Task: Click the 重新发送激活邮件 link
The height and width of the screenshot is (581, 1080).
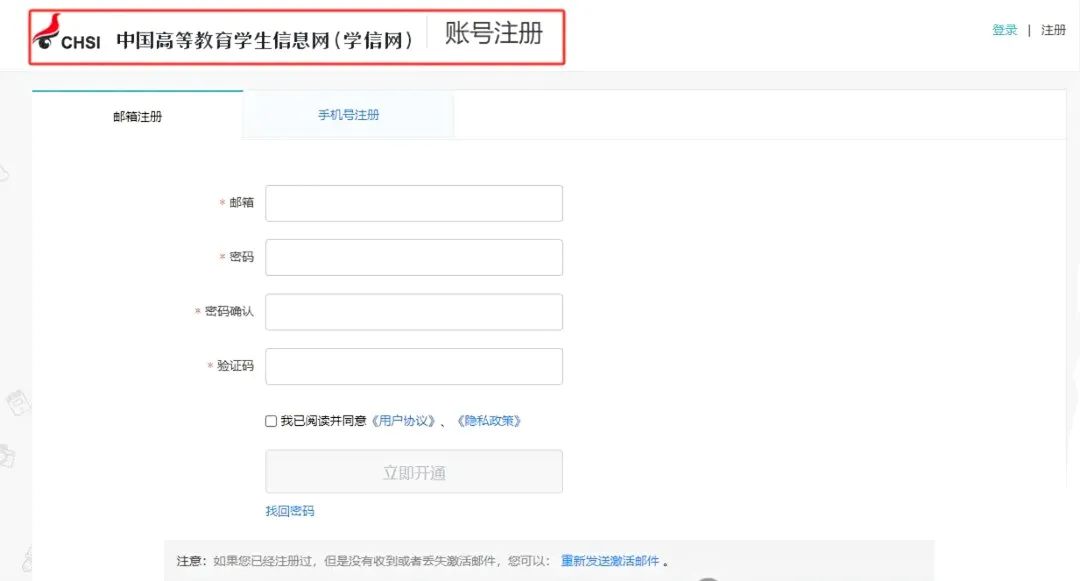Action: 610,561
